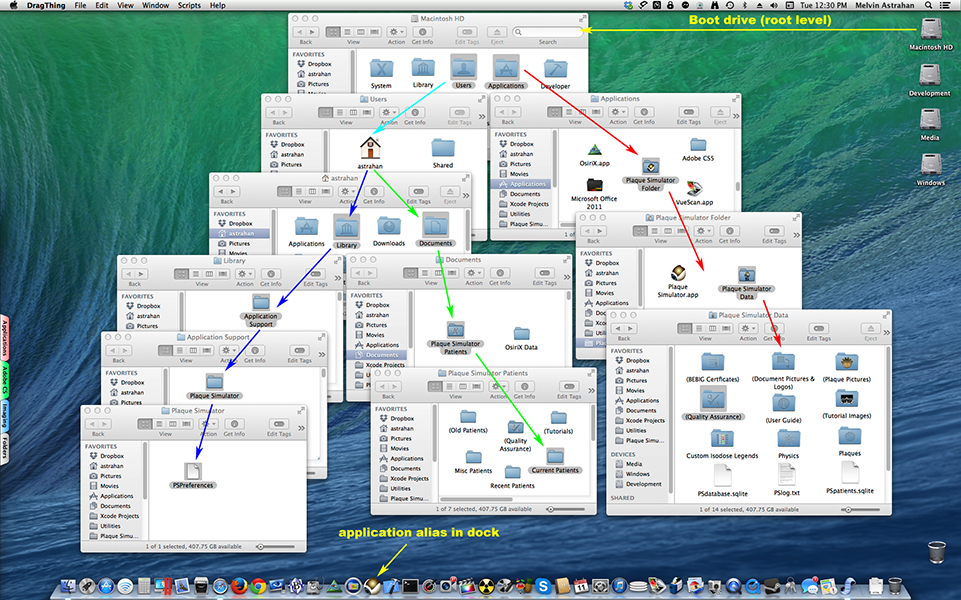Open the Action gear dropdown in Macintosh HD window
This screenshot has width=961, height=600.
click(x=396, y=32)
